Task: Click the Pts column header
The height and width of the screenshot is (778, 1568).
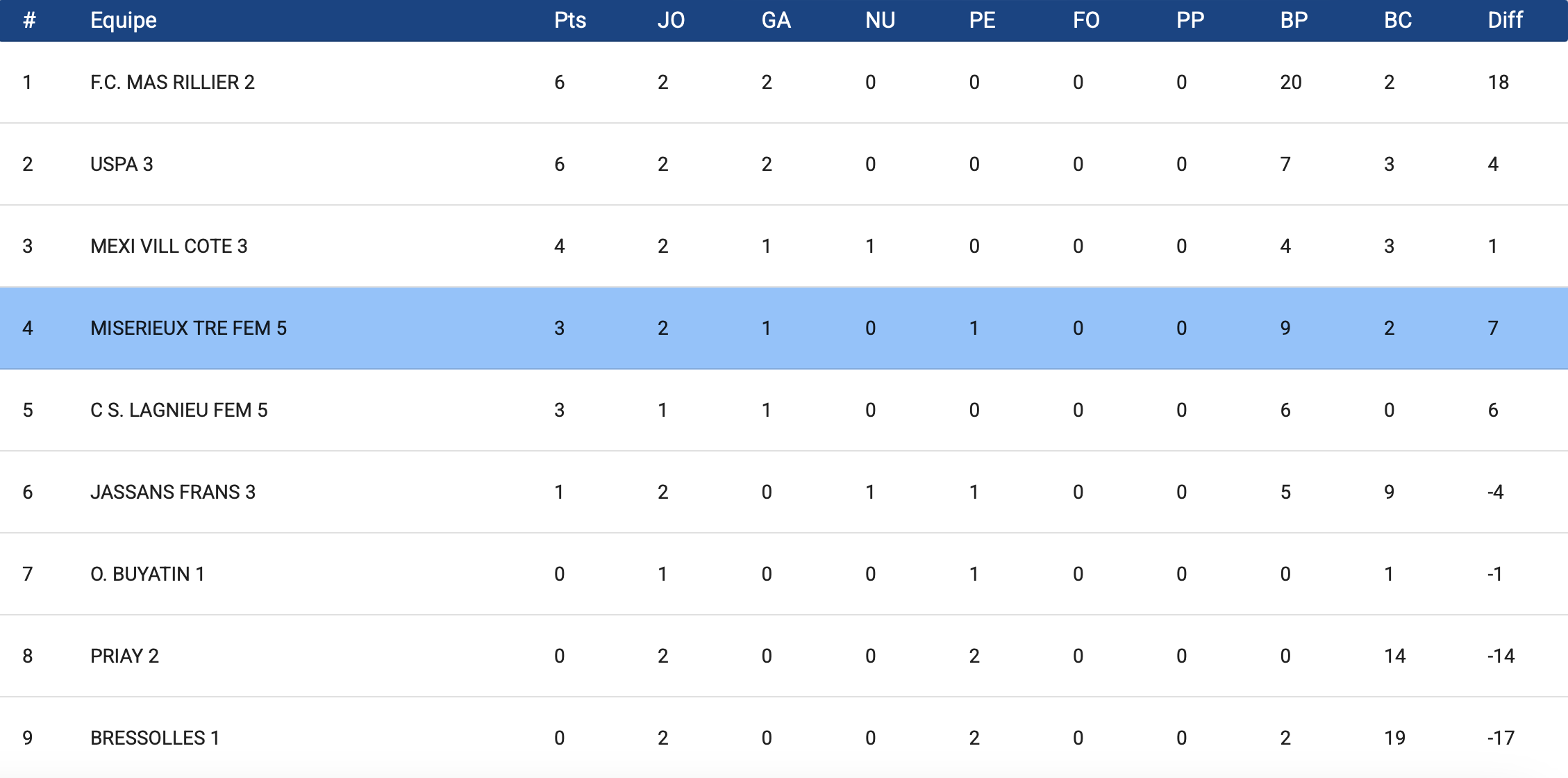Action: pyautogui.click(x=569, y=20)
